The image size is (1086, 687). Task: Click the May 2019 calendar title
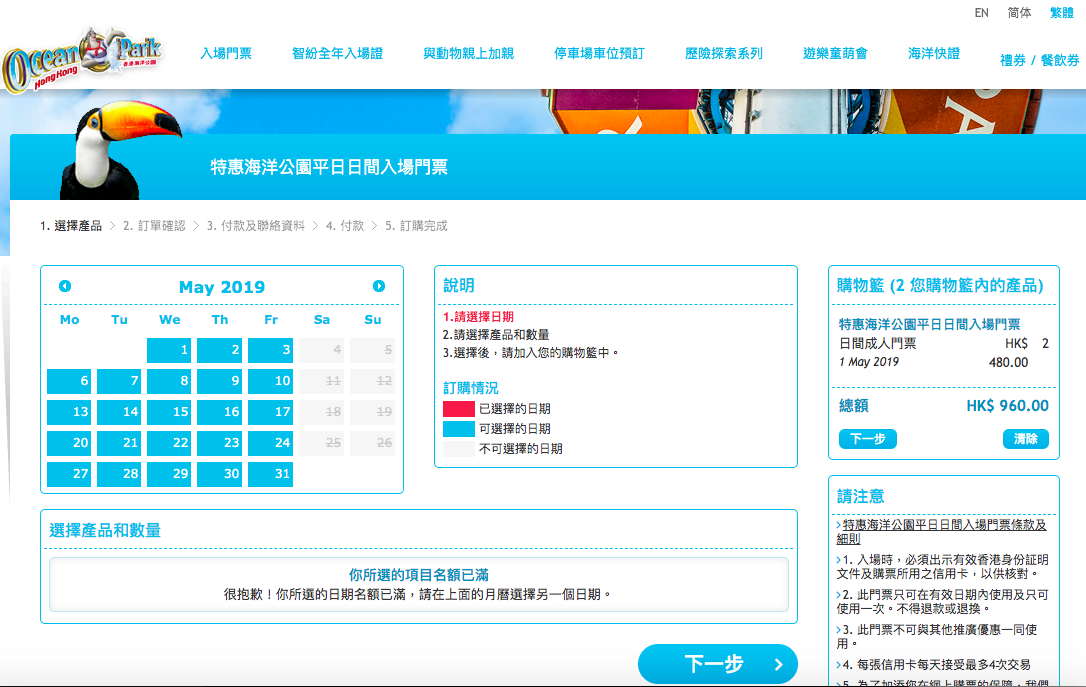222,287
